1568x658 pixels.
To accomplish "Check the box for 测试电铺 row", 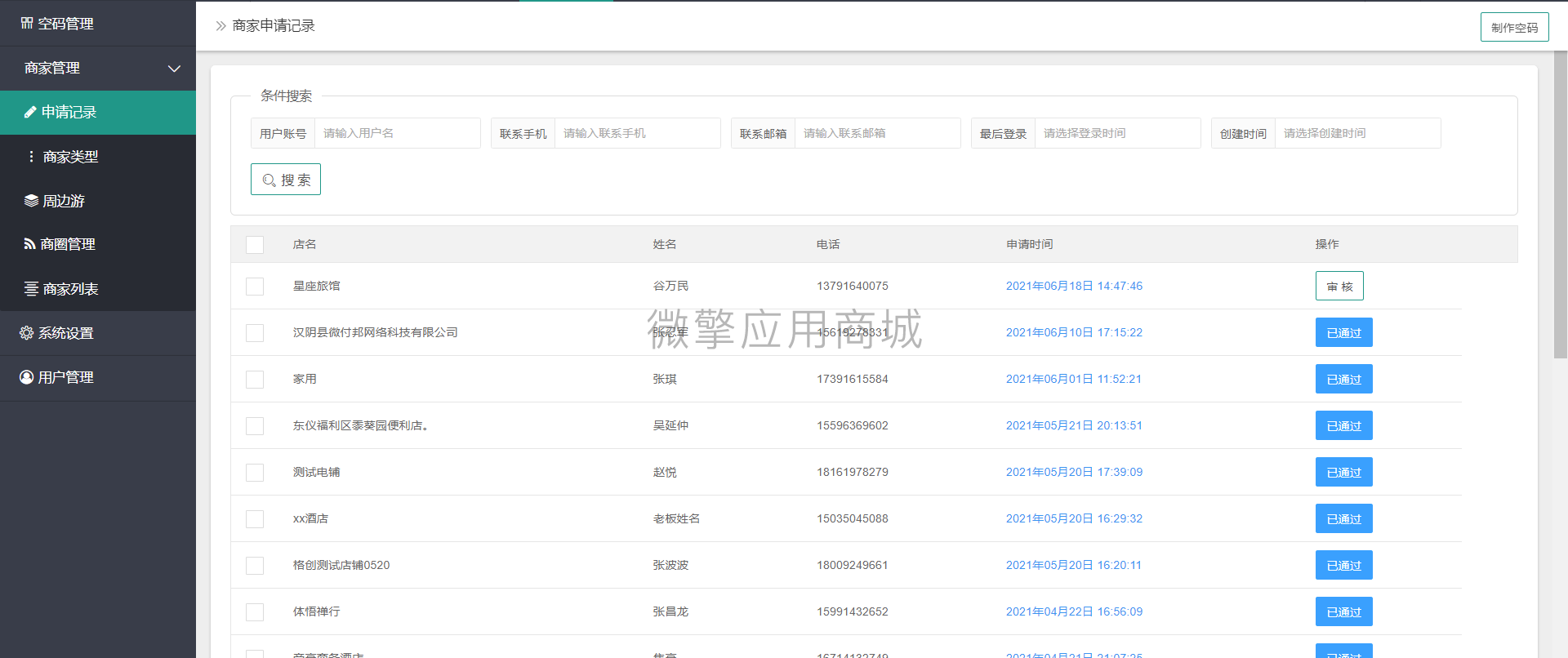I will [255, 473].
